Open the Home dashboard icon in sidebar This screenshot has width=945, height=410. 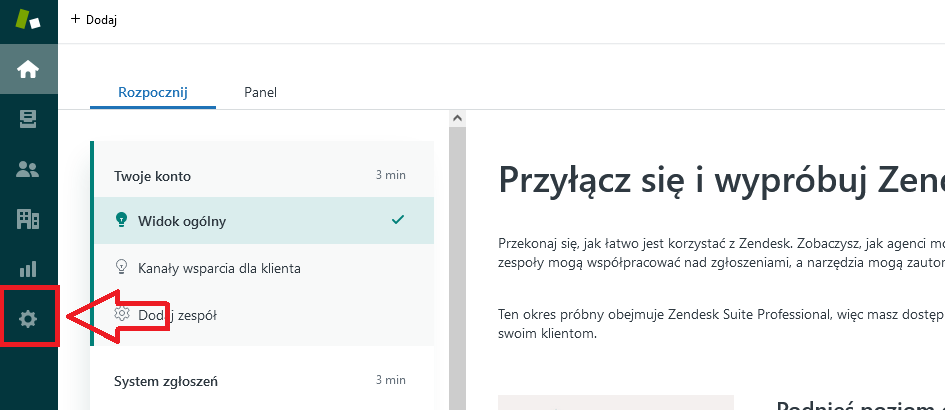pyautogui.click(x=28, y=69)
